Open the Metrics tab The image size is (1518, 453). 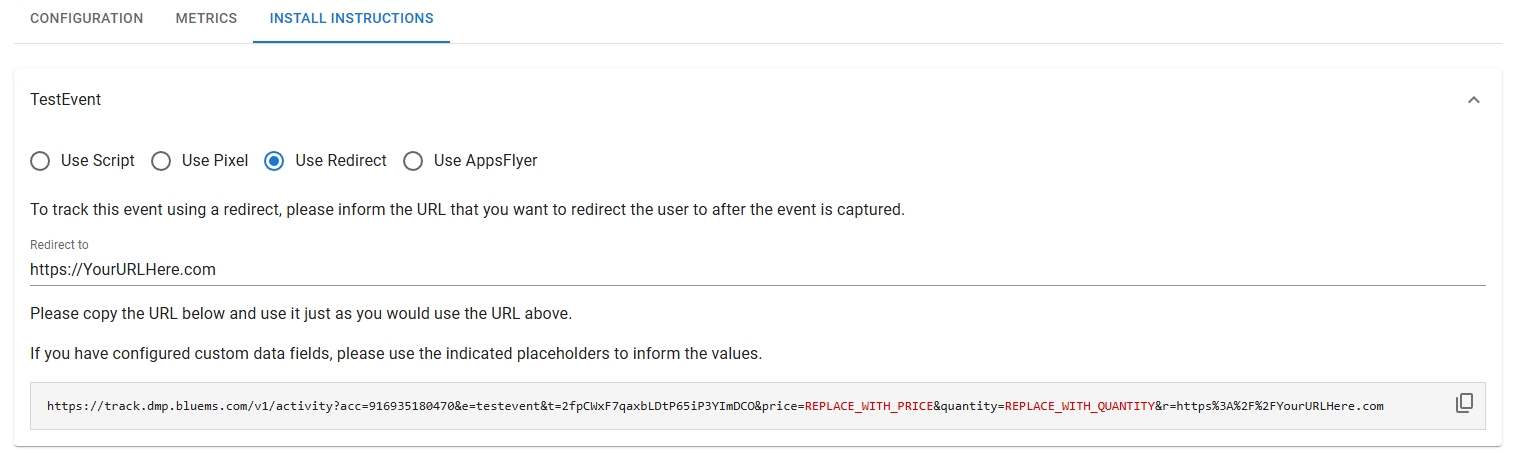(206, 19)
